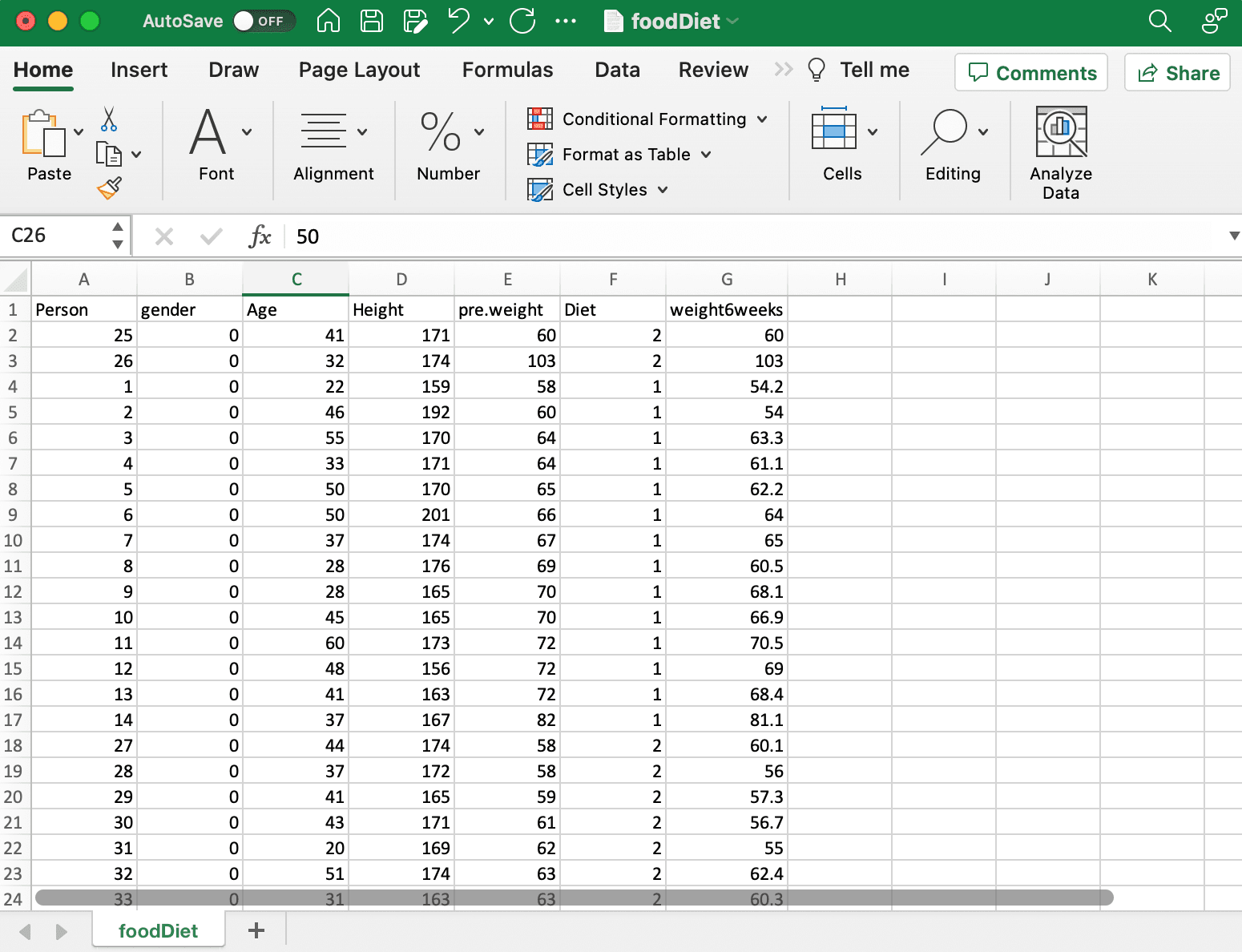1242x952 pixels.
Task: Click the Name Box stepper arrows
Action: point(118,236)
